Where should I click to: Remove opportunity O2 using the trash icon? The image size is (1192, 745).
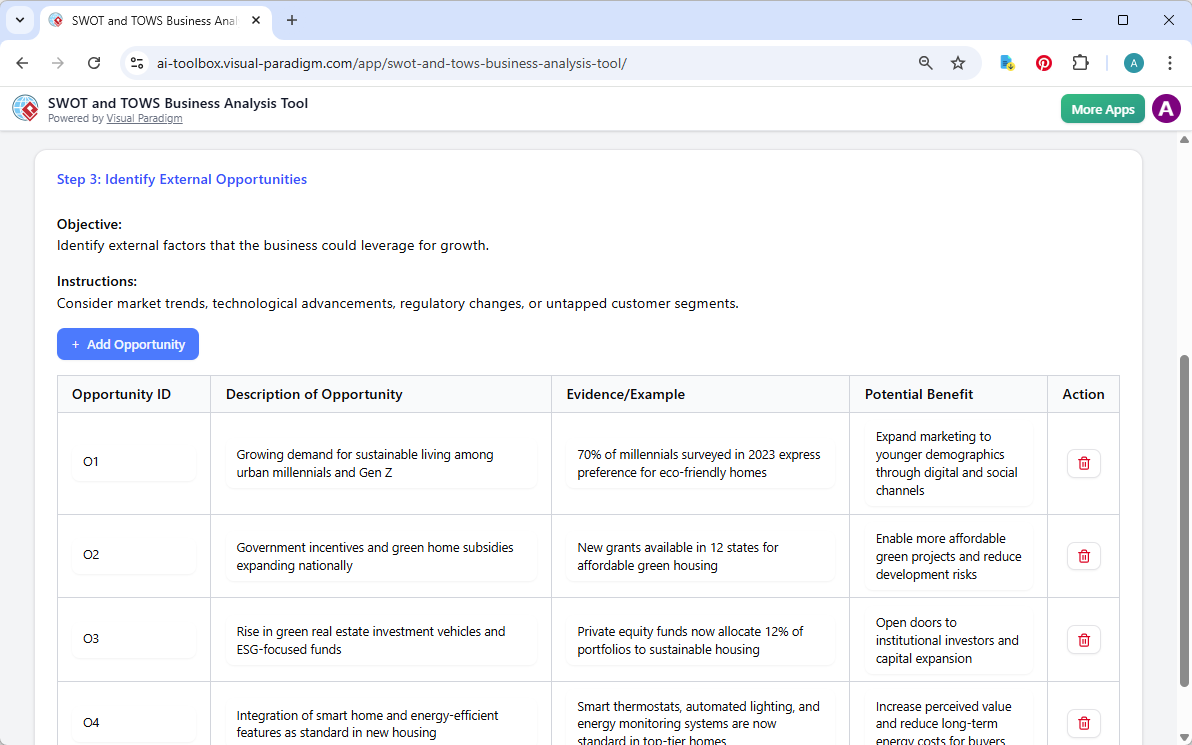(x=1083, y=556)
